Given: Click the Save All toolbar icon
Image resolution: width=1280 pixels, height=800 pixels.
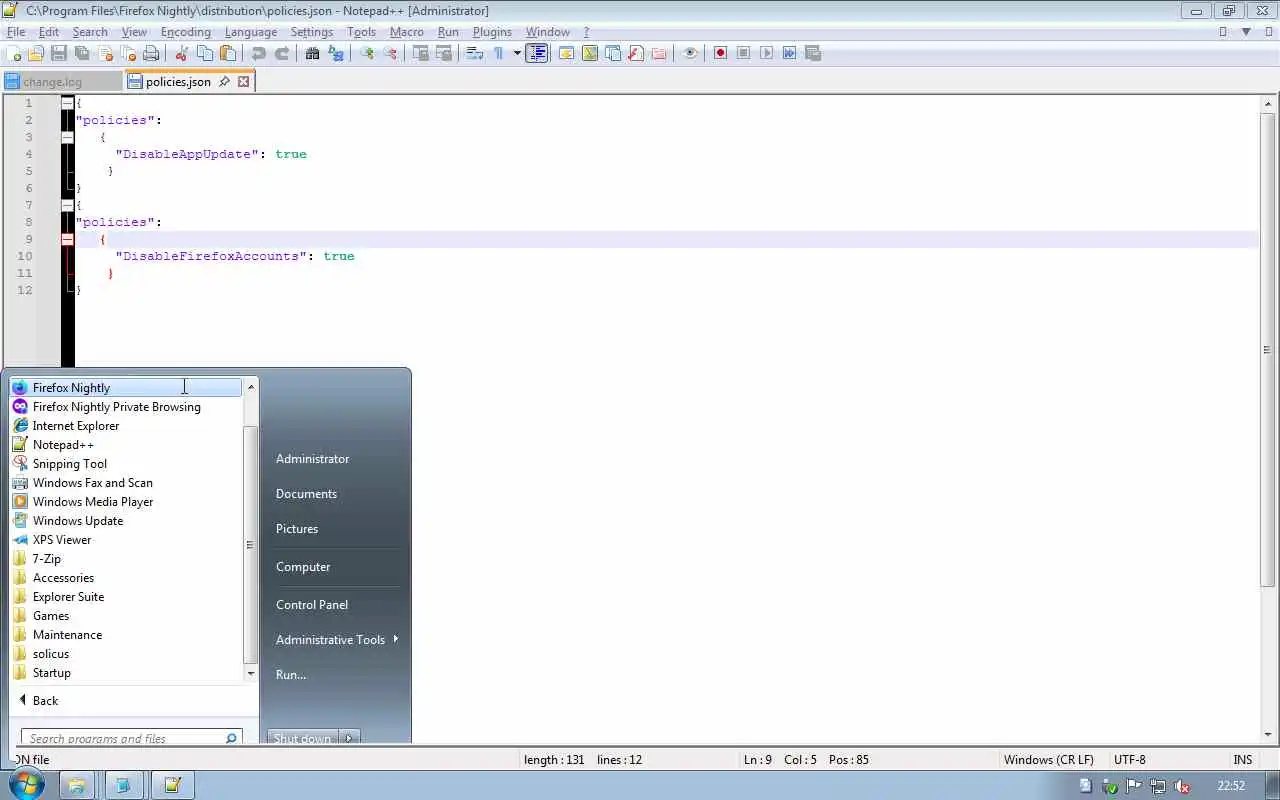Looking at the screenshot, I should (x=81, y=53).
